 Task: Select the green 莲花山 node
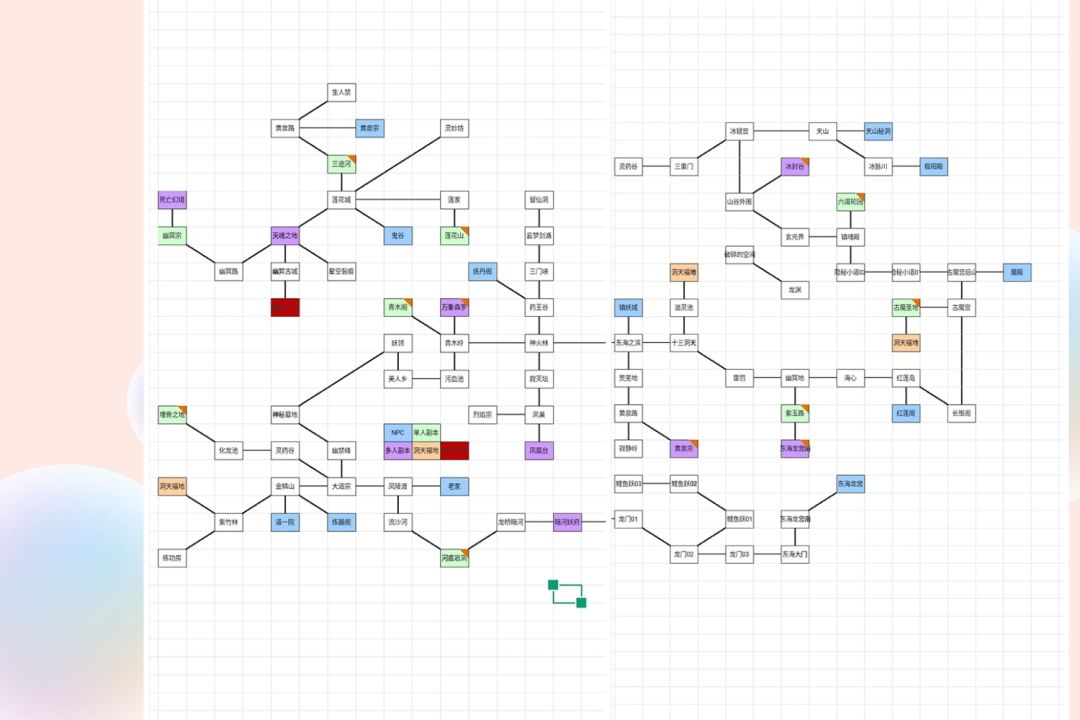click(x=454, y=236)
